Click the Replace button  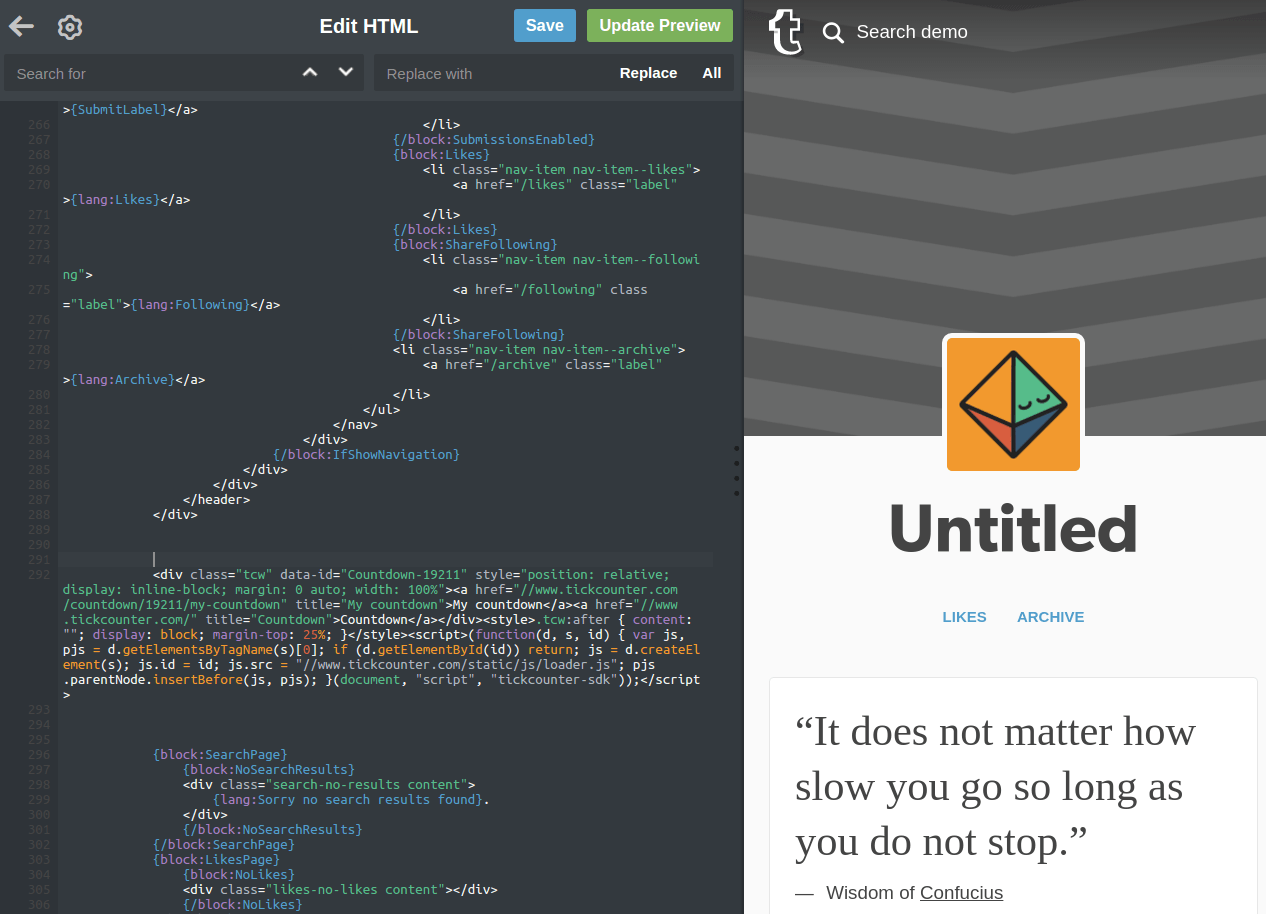coord(648,73)
